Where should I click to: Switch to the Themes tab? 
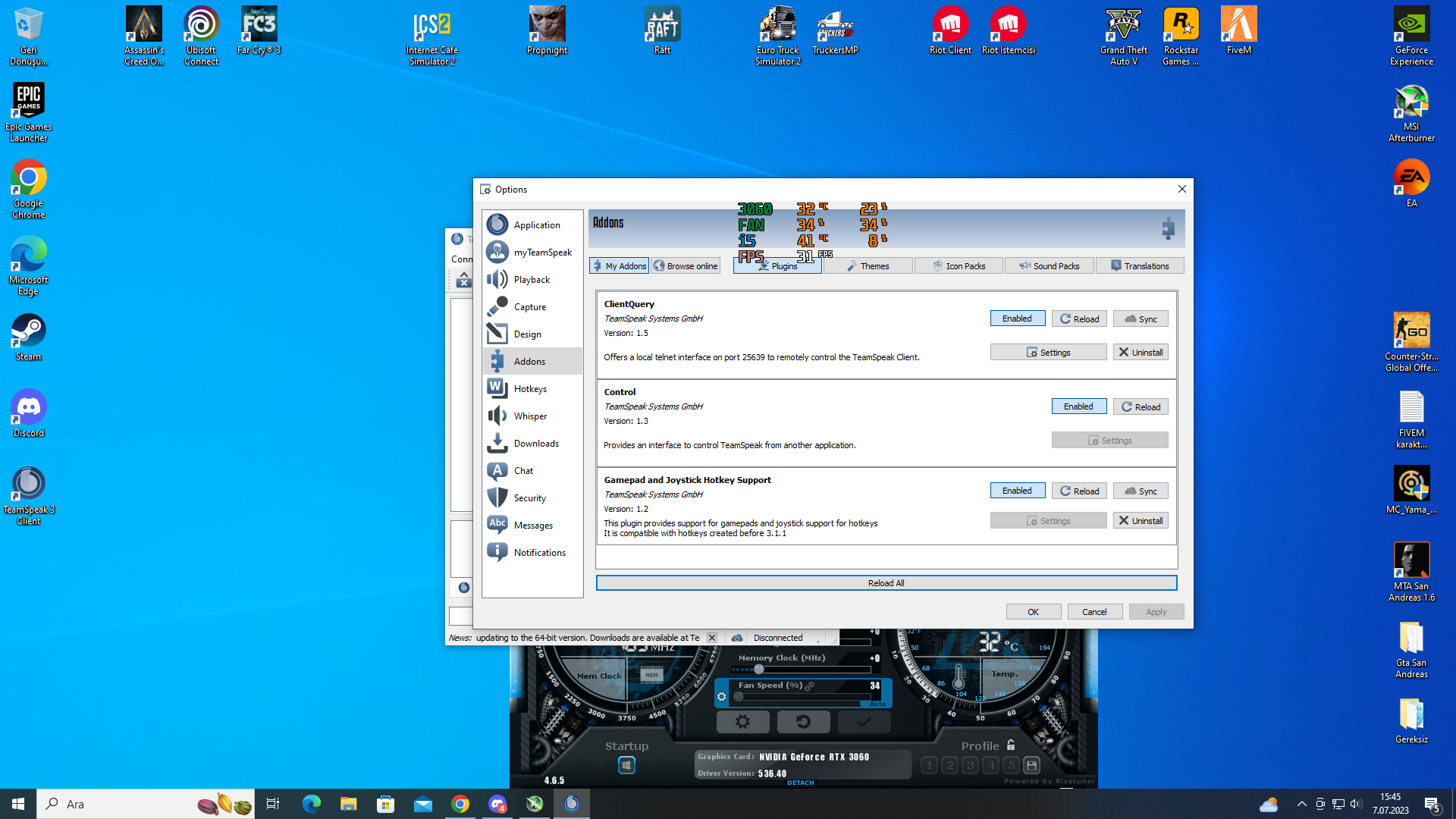coord(868,266)
